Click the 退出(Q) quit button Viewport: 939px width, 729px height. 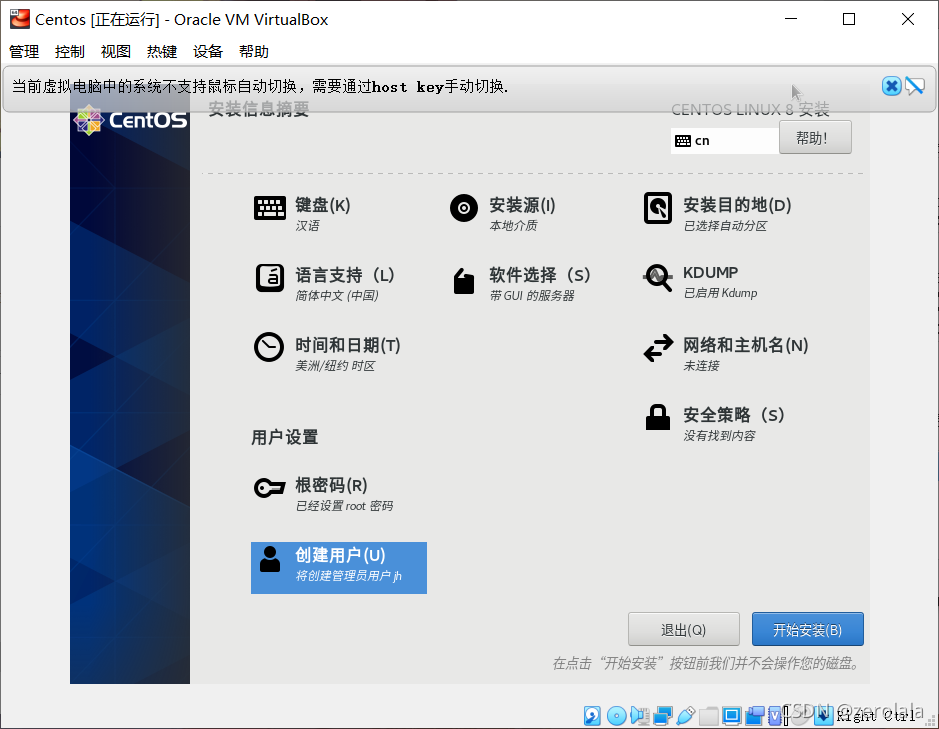683,629
